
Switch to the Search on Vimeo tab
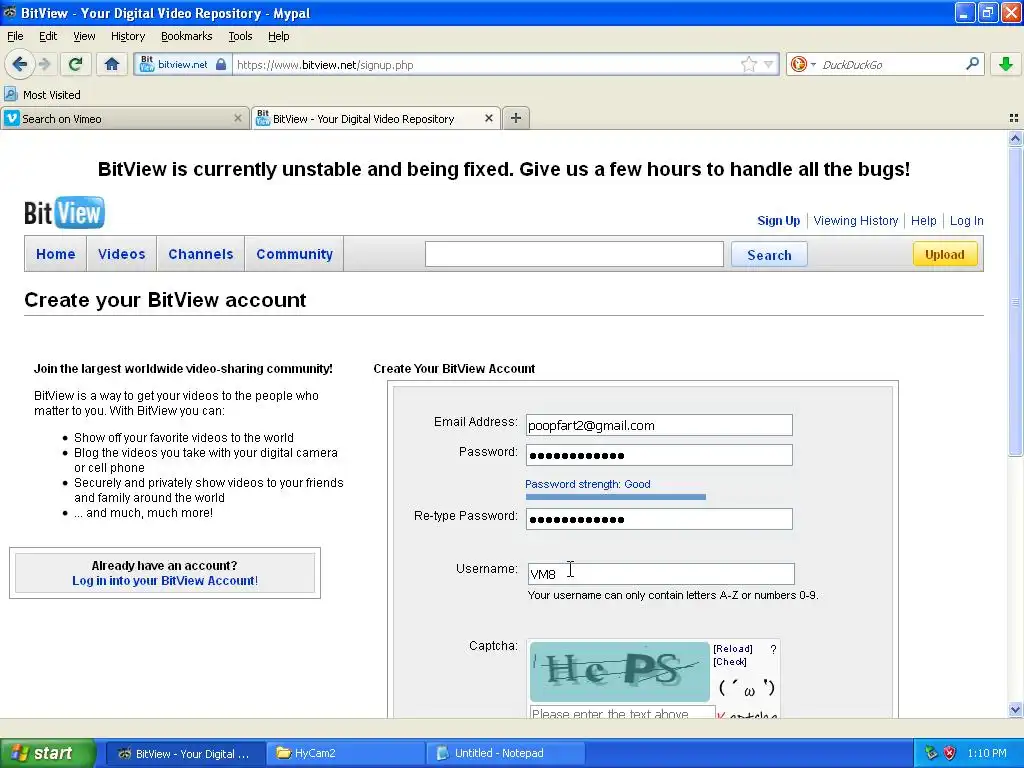(125, 118)
